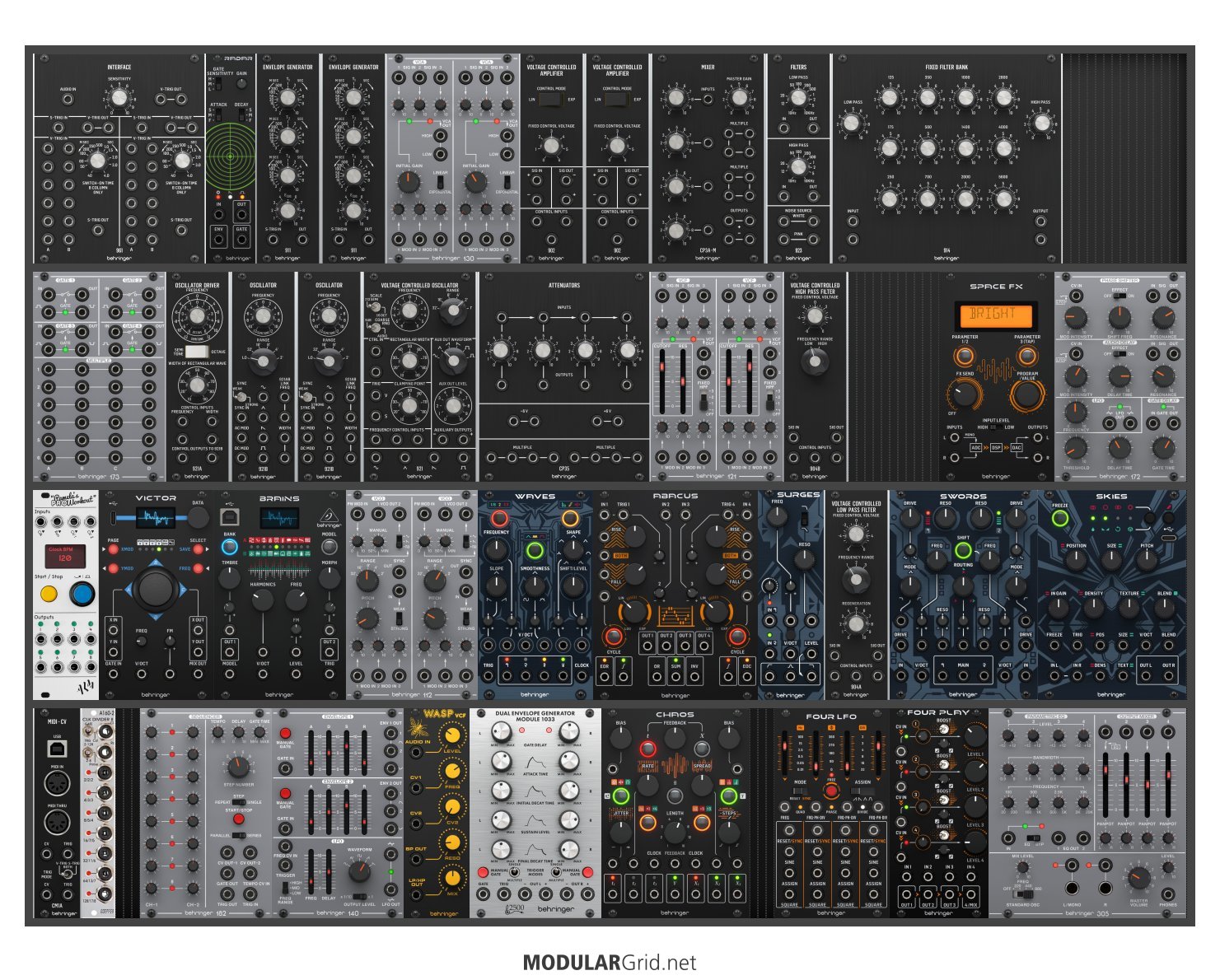This screenshot has width=1220, height=980.
Task: Click the square USB port on Brains module
Action: tap(230, 517)
